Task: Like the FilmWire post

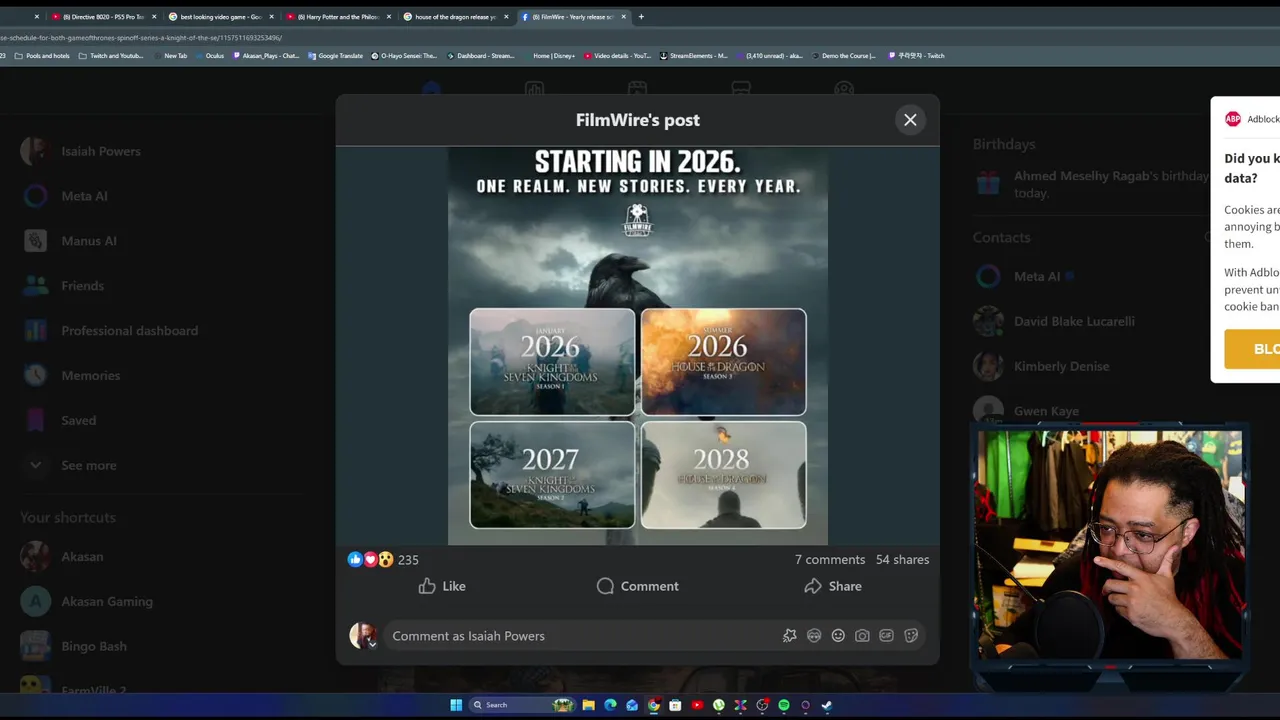Action: pyautogui.click(x=442, y=586)
